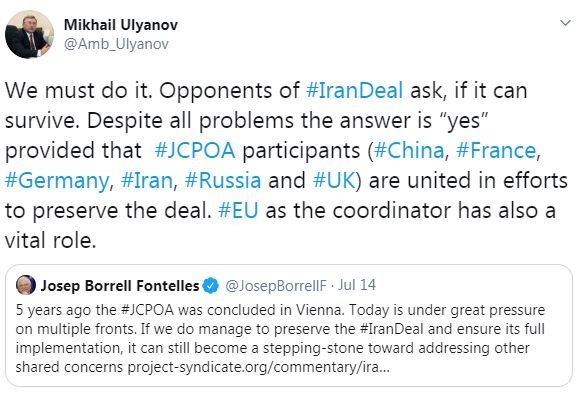This screenshot has height=394, width=585.
Task: Open the Mikhail Ulyanov display name
Action: click(x=121, y=25)
